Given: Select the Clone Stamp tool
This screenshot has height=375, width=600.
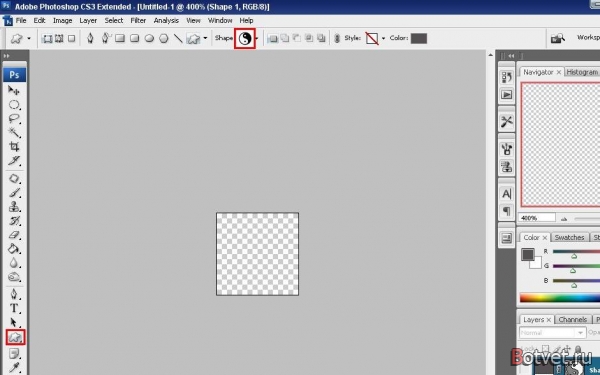Looking at the screenshot, I should [x=14, y=207].
